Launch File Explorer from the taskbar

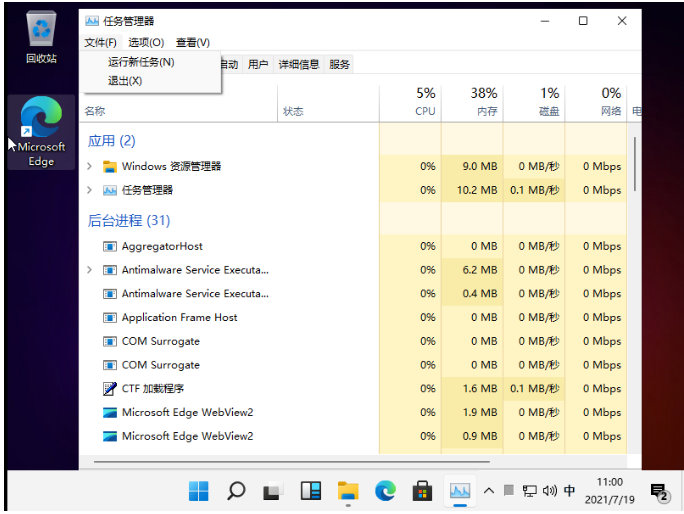[347, 491]
